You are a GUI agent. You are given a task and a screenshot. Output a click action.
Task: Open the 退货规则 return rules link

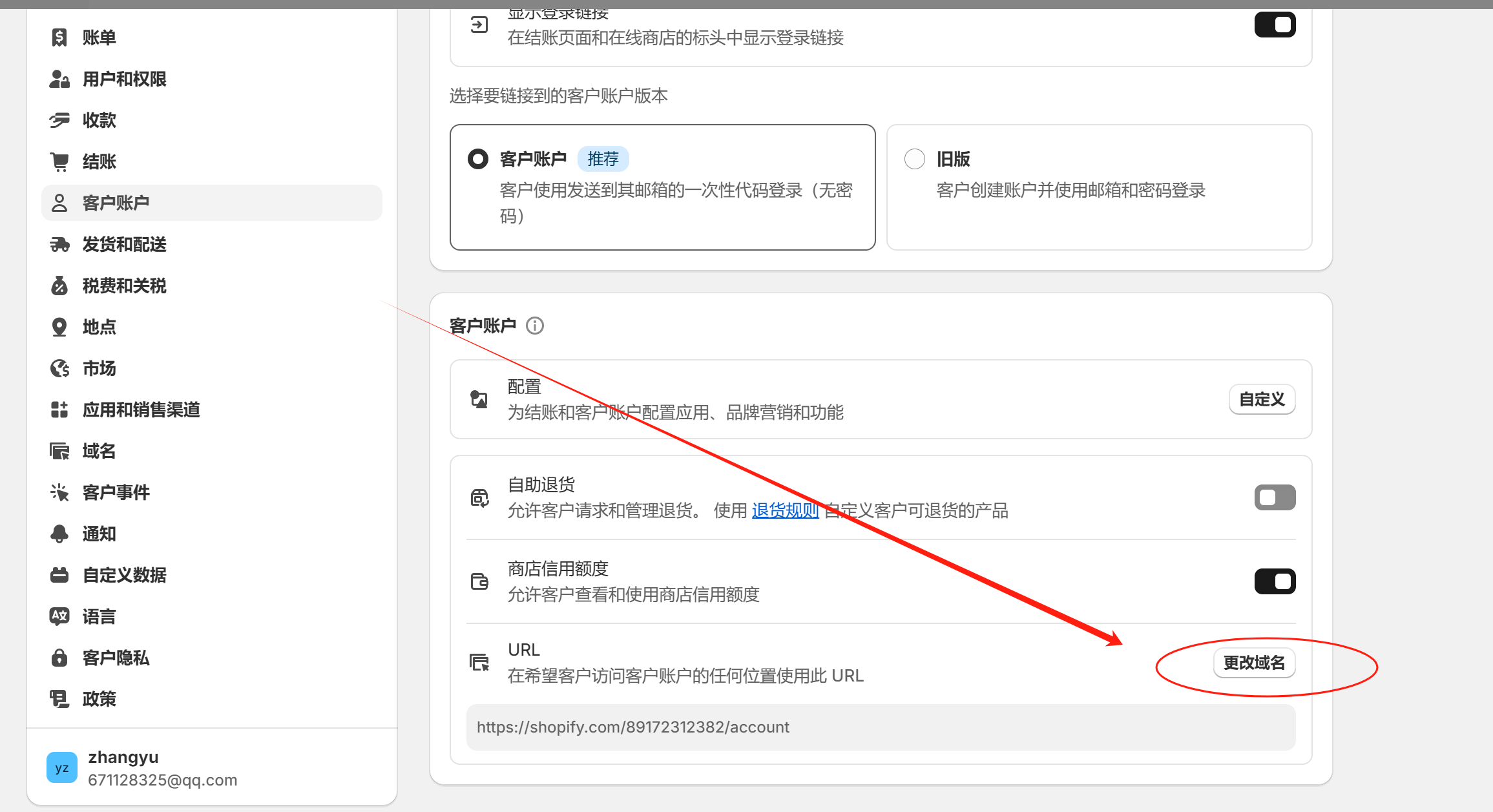point(785,510)
